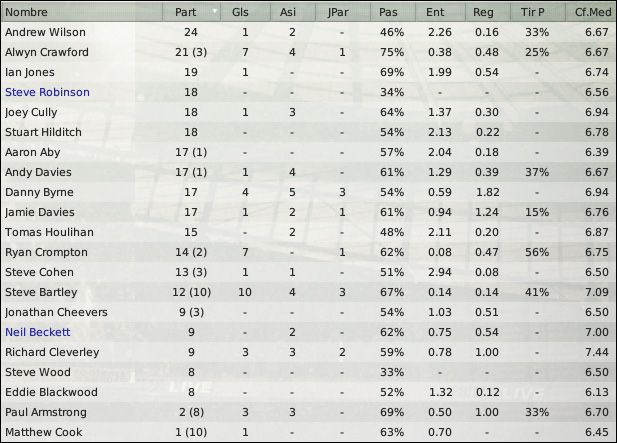617x443 pixels.
Task: Sort table by Nombre column header
Action: (82, 12)
